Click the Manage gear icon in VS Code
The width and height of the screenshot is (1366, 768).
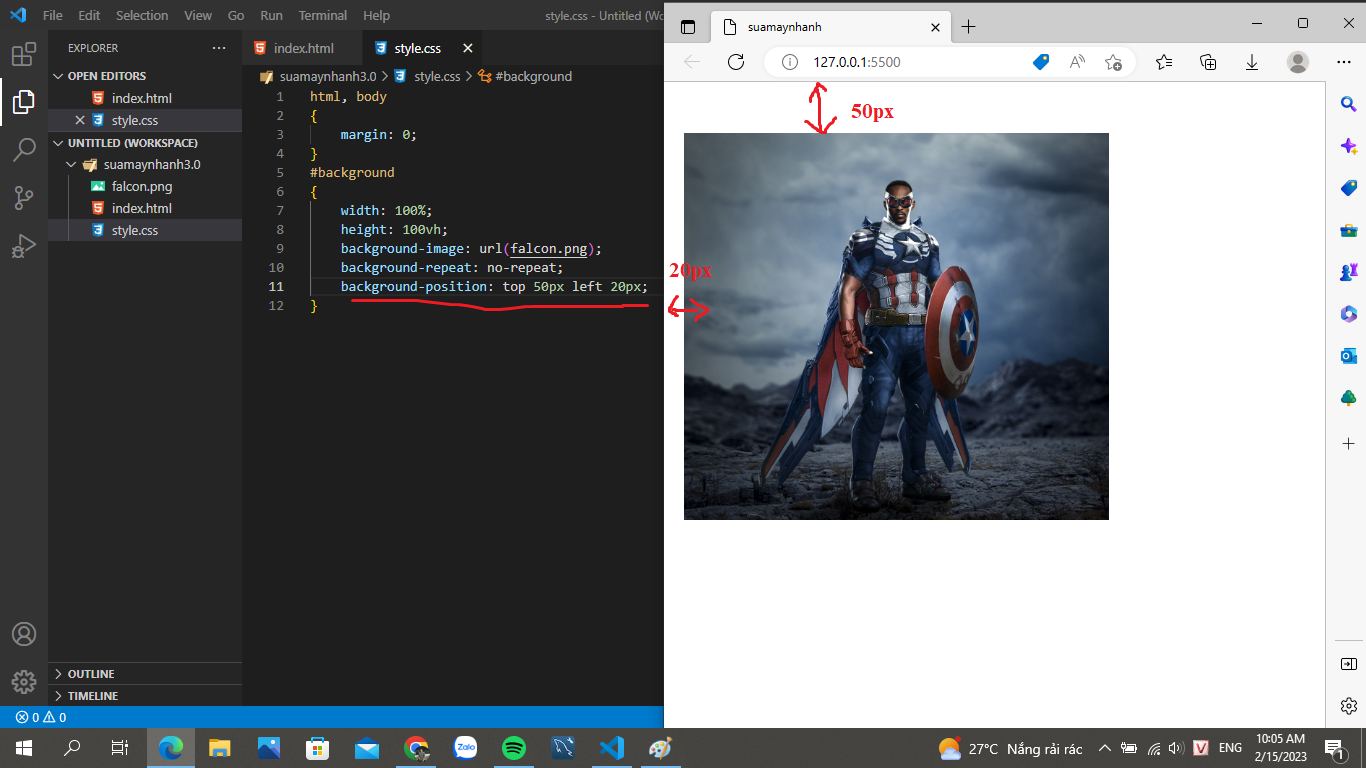click(x=23, y=682)
